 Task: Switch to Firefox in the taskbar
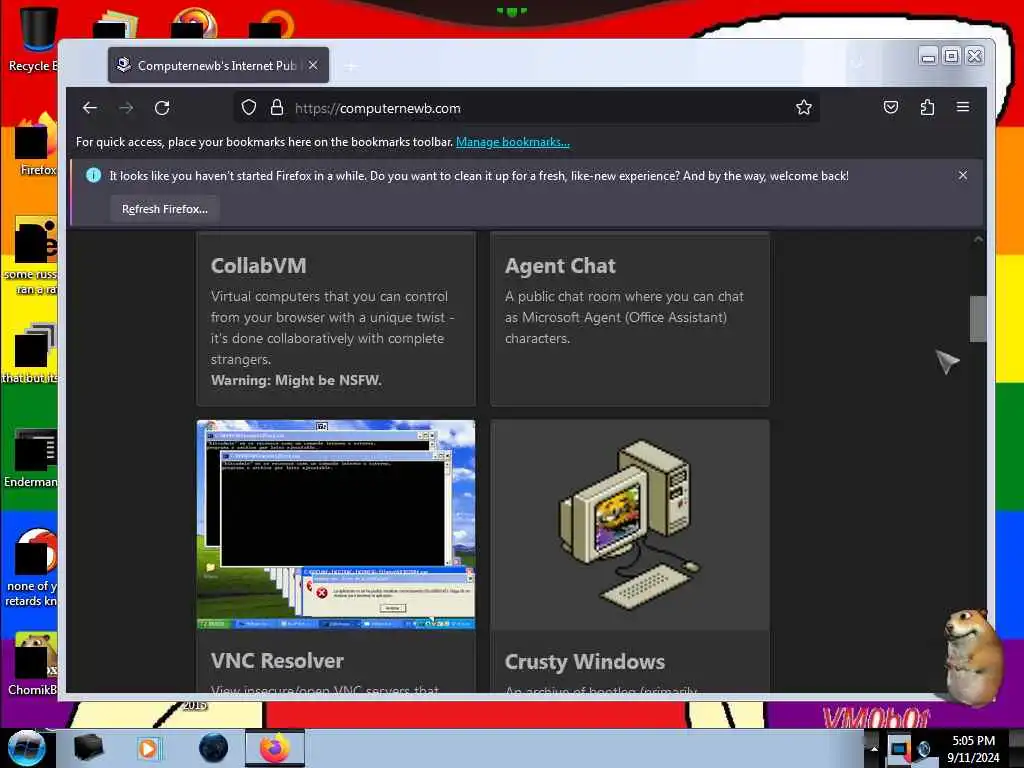point(275,748)
